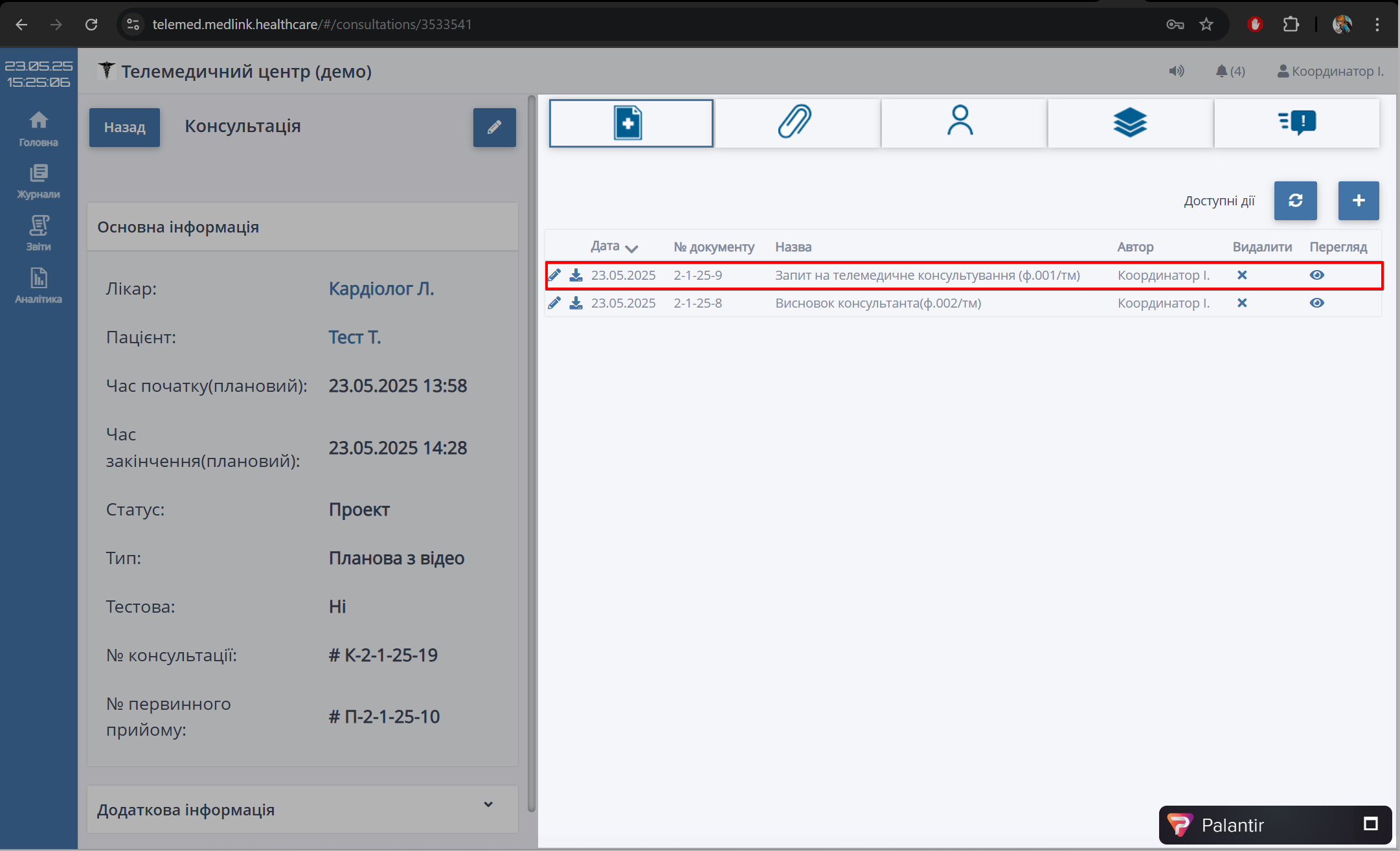Image resolution: width=1400 pixels, height=851 pixels.
Task: Click the left panel vertical scrollbar
Action: point(532,453)
